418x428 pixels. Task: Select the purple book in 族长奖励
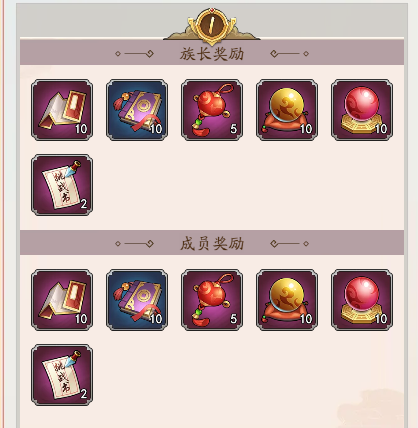click(x=137, y=110)
